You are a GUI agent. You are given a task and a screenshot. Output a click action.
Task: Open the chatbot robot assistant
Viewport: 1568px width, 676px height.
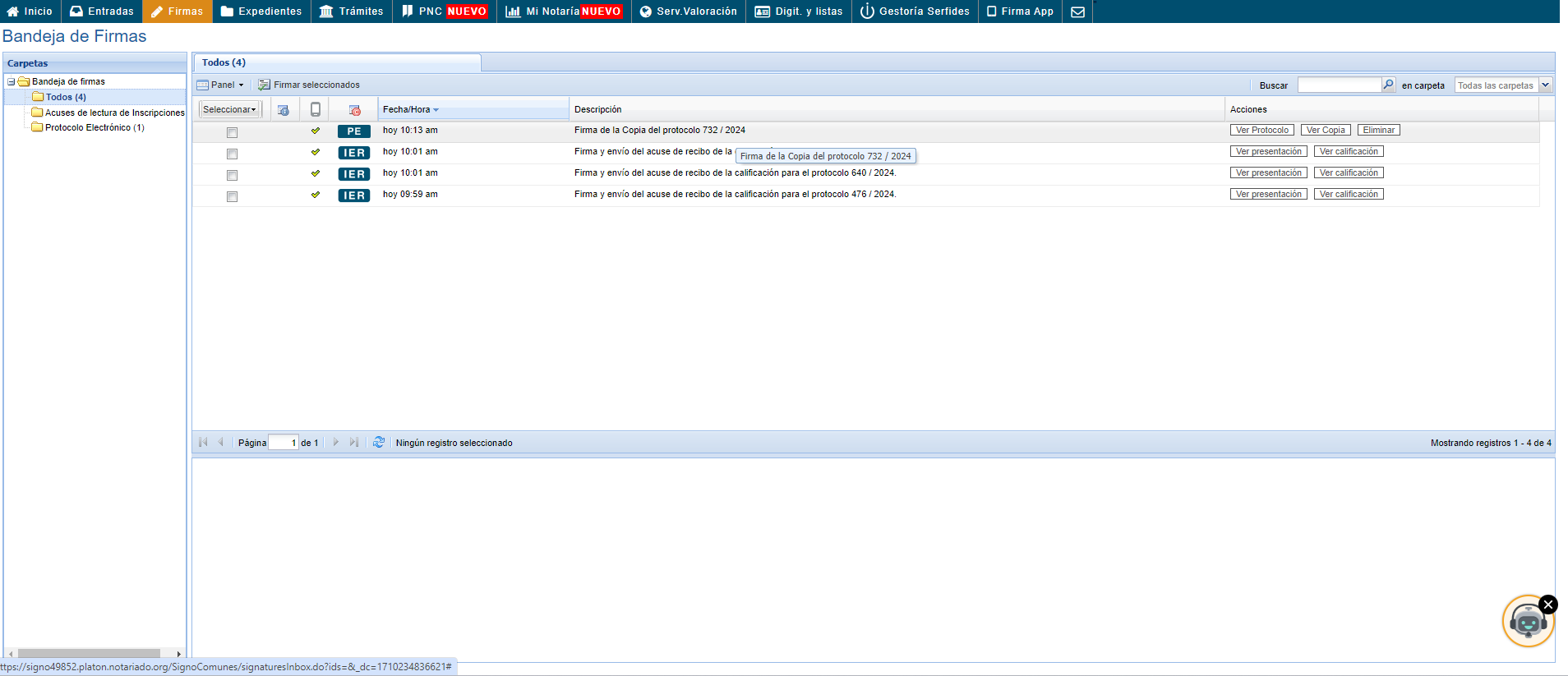[x=1526, y=623]
